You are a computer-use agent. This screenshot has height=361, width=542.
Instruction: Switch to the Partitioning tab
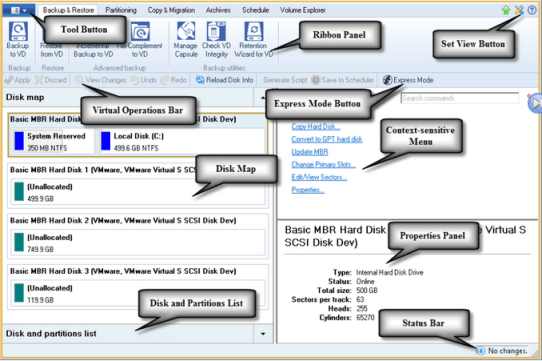[121, 10]
